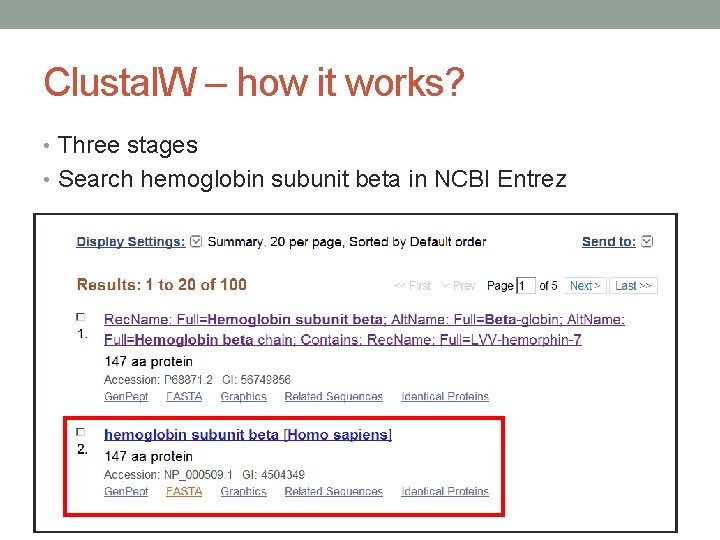Click the 'GI: 56749856' text

(x=256, y=380)
